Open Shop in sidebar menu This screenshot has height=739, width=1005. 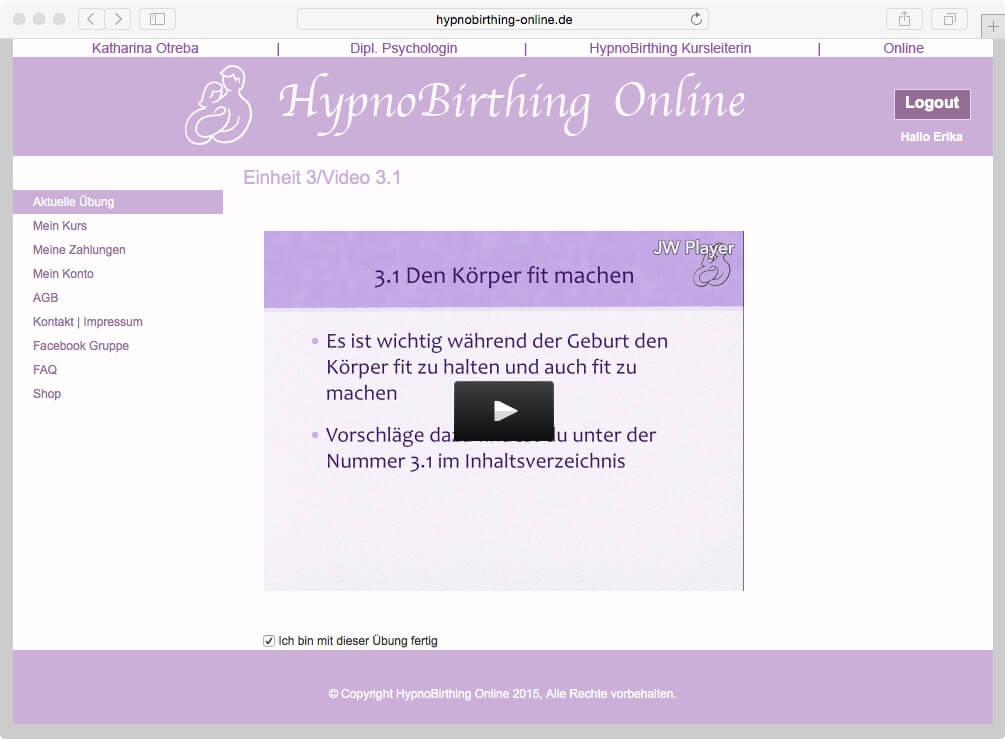click(47, 394)
